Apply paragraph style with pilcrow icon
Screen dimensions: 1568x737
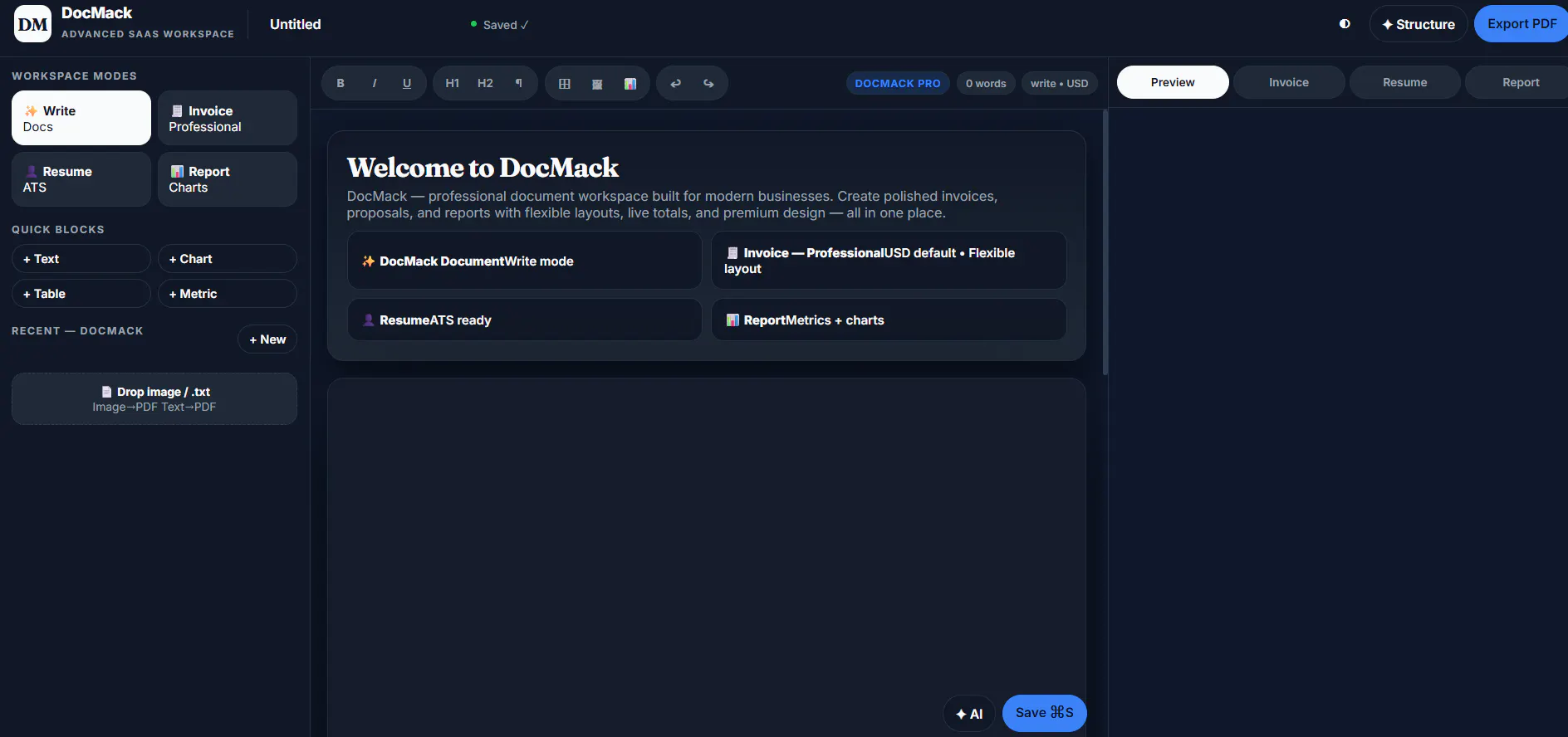coord(519,83)
